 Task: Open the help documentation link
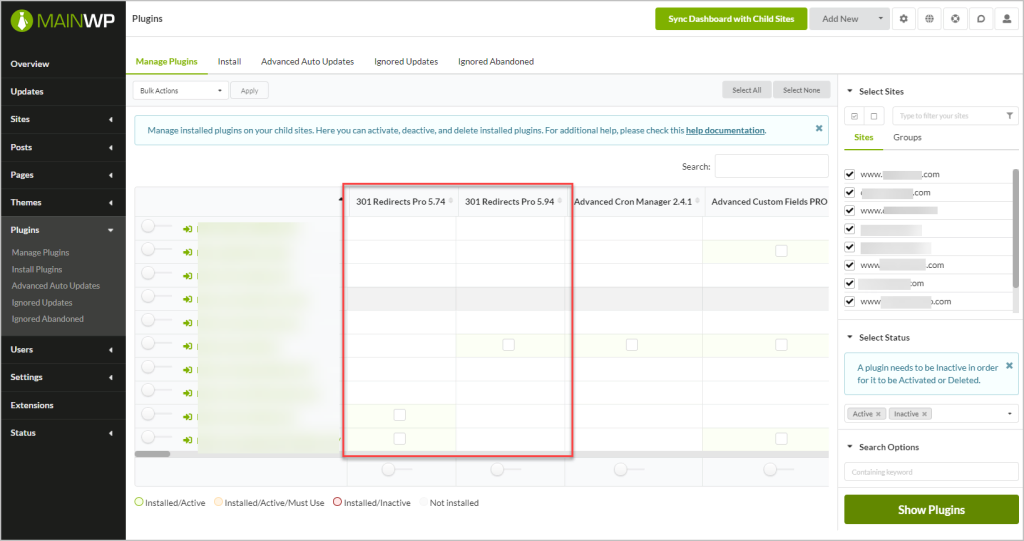[725, 131]
